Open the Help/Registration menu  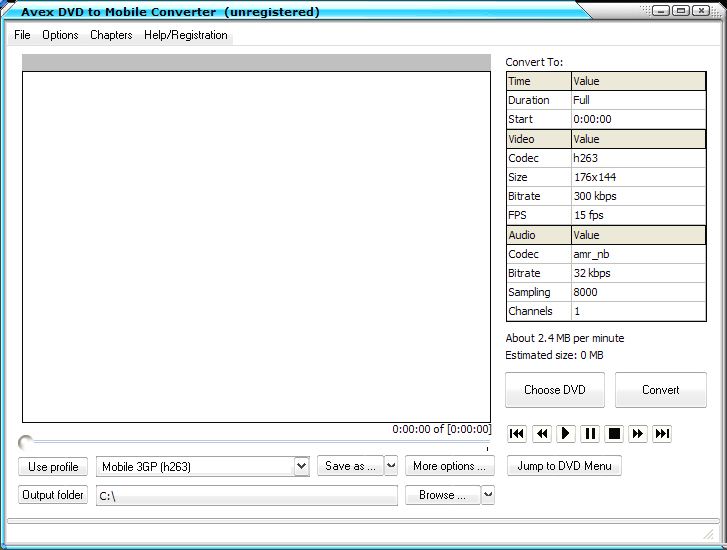pyautogui.click(x=186, y=35)
